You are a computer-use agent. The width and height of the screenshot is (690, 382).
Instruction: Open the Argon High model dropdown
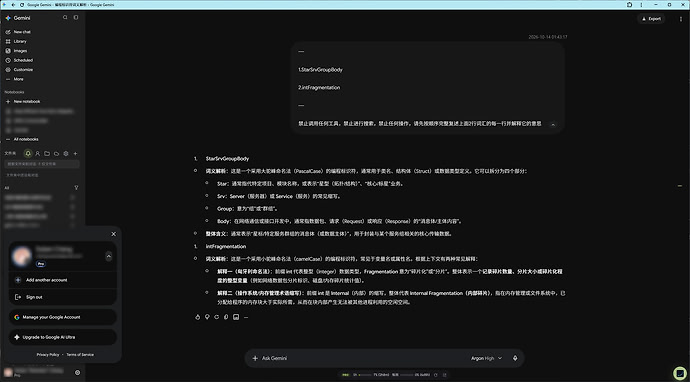click(486, 359)
